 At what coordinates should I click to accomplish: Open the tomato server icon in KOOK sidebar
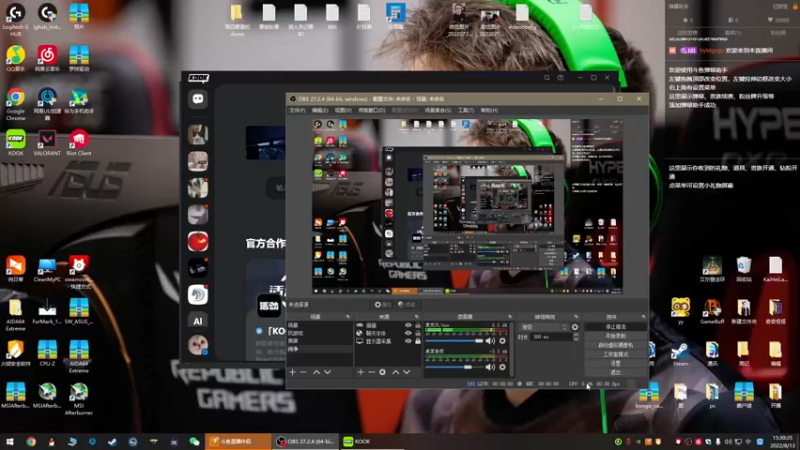click(198, 241)
